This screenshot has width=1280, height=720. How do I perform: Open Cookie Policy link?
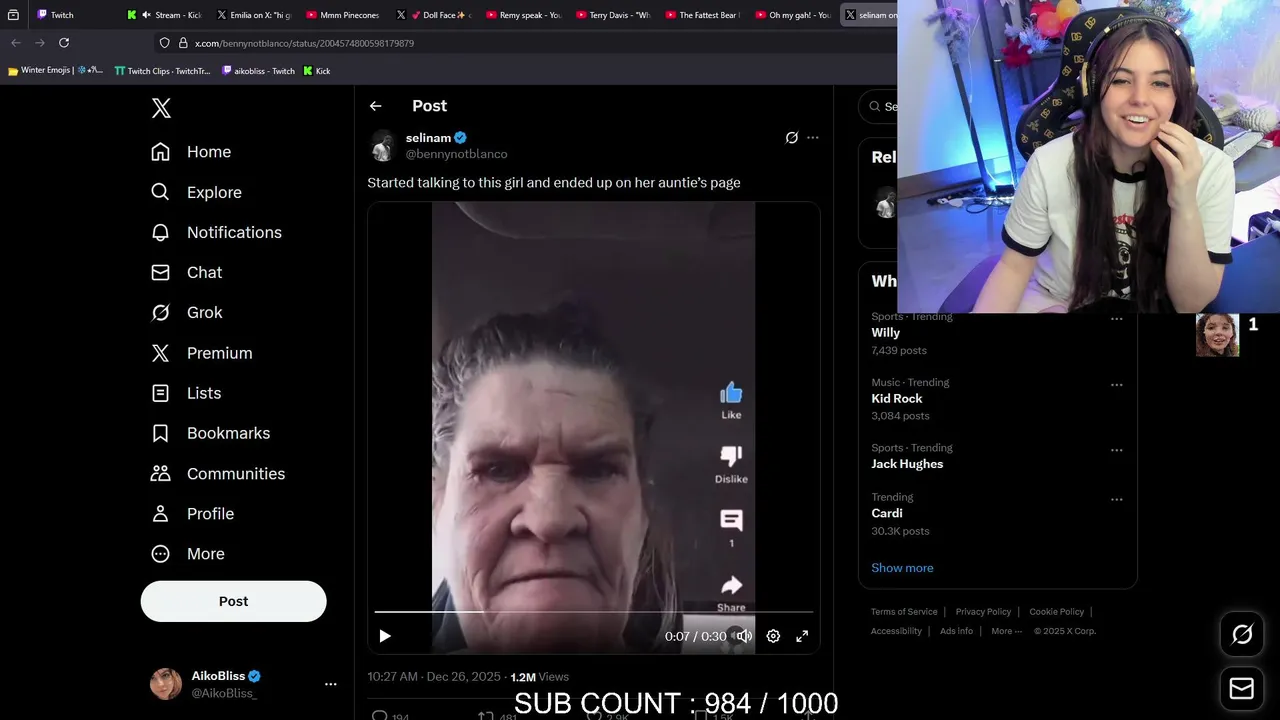[1056, 612]
